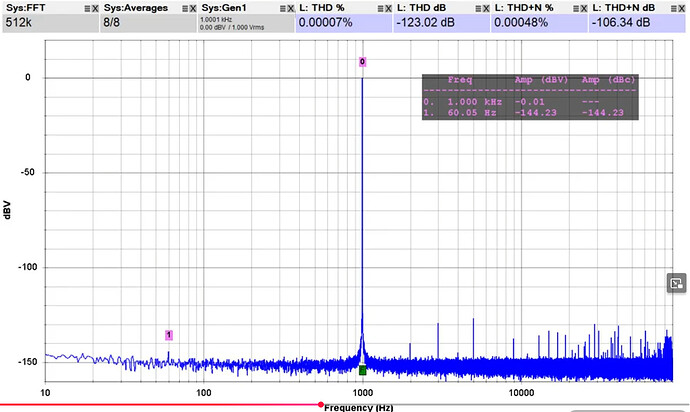The width and height of the screenshot is (690, 412).
Task: Select peak marker 1 at 60 Hz
Action: (169, 335)
